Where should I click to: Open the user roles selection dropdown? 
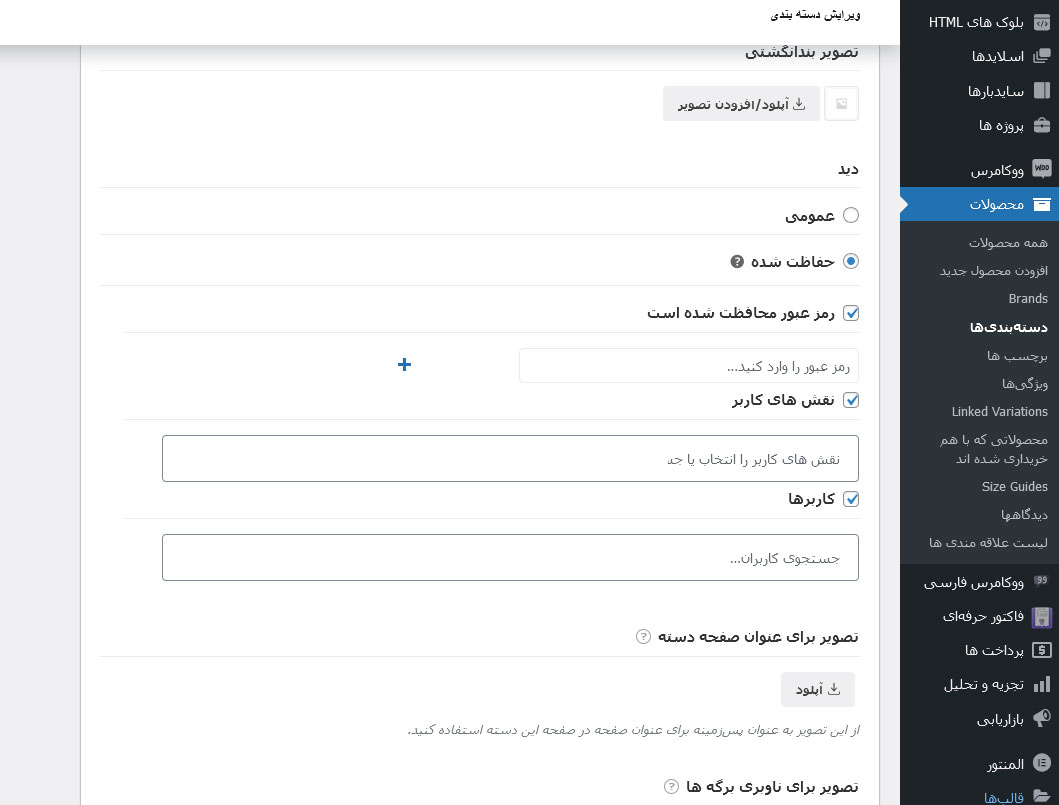point(510,459)
